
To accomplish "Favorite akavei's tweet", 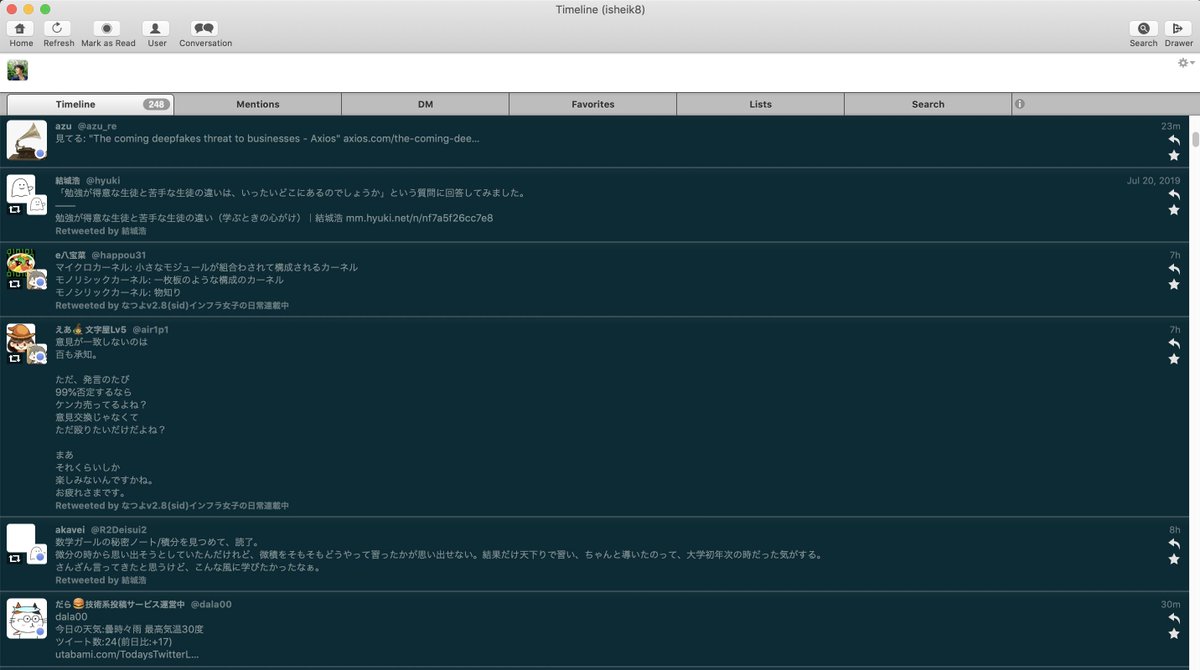I will point(1174,559).
